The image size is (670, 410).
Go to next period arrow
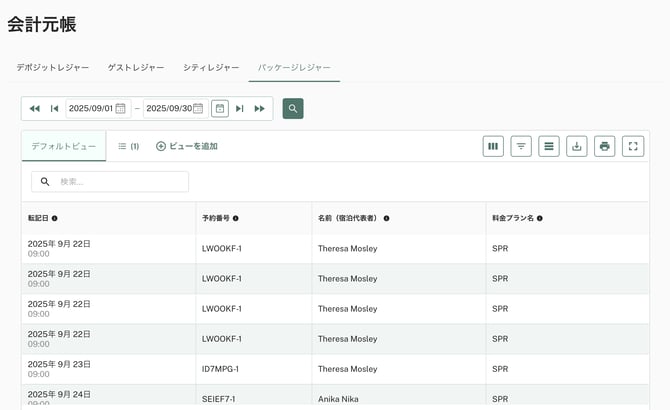(x=240, y=108)
